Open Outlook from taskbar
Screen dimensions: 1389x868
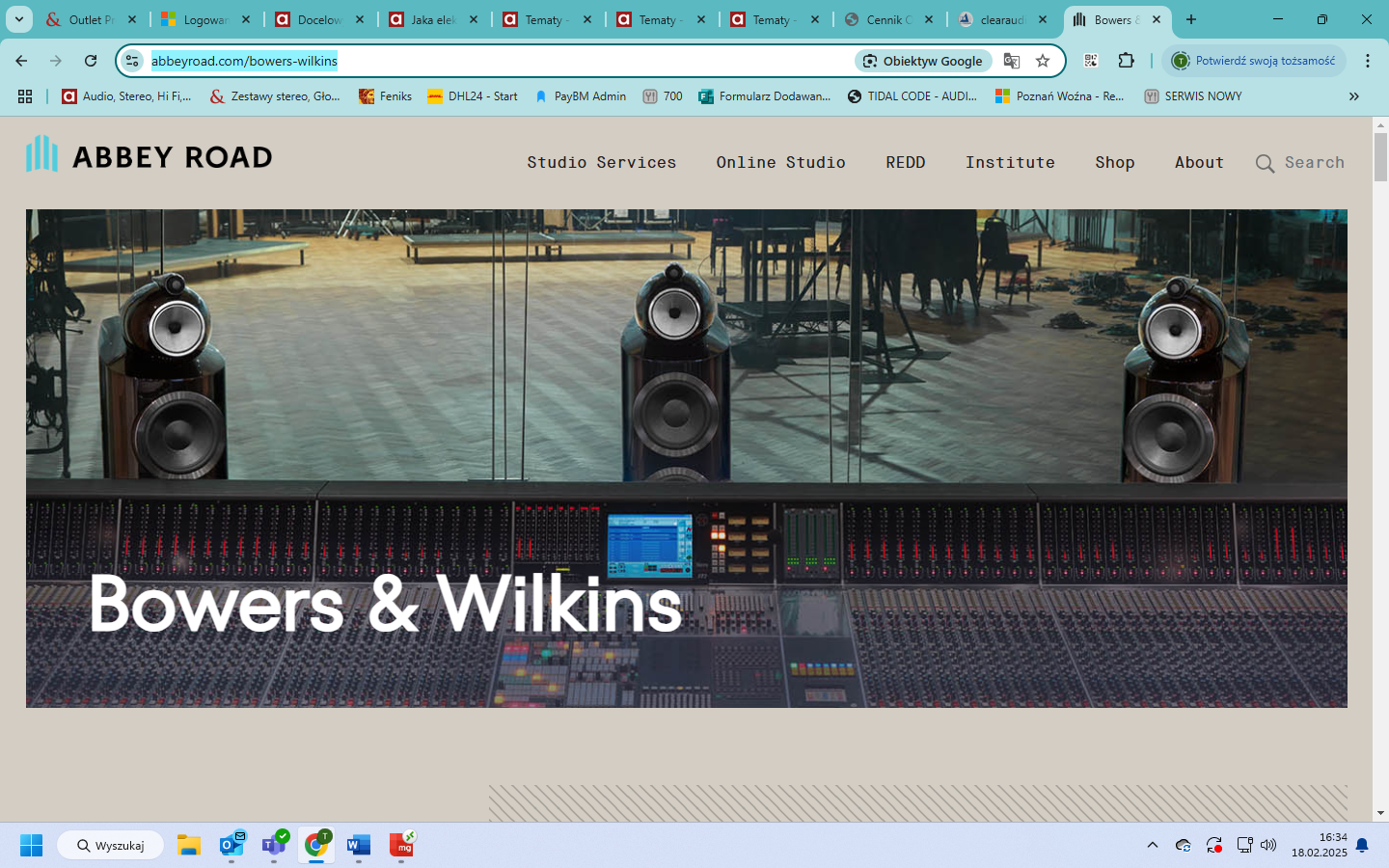tap(231, 846)
